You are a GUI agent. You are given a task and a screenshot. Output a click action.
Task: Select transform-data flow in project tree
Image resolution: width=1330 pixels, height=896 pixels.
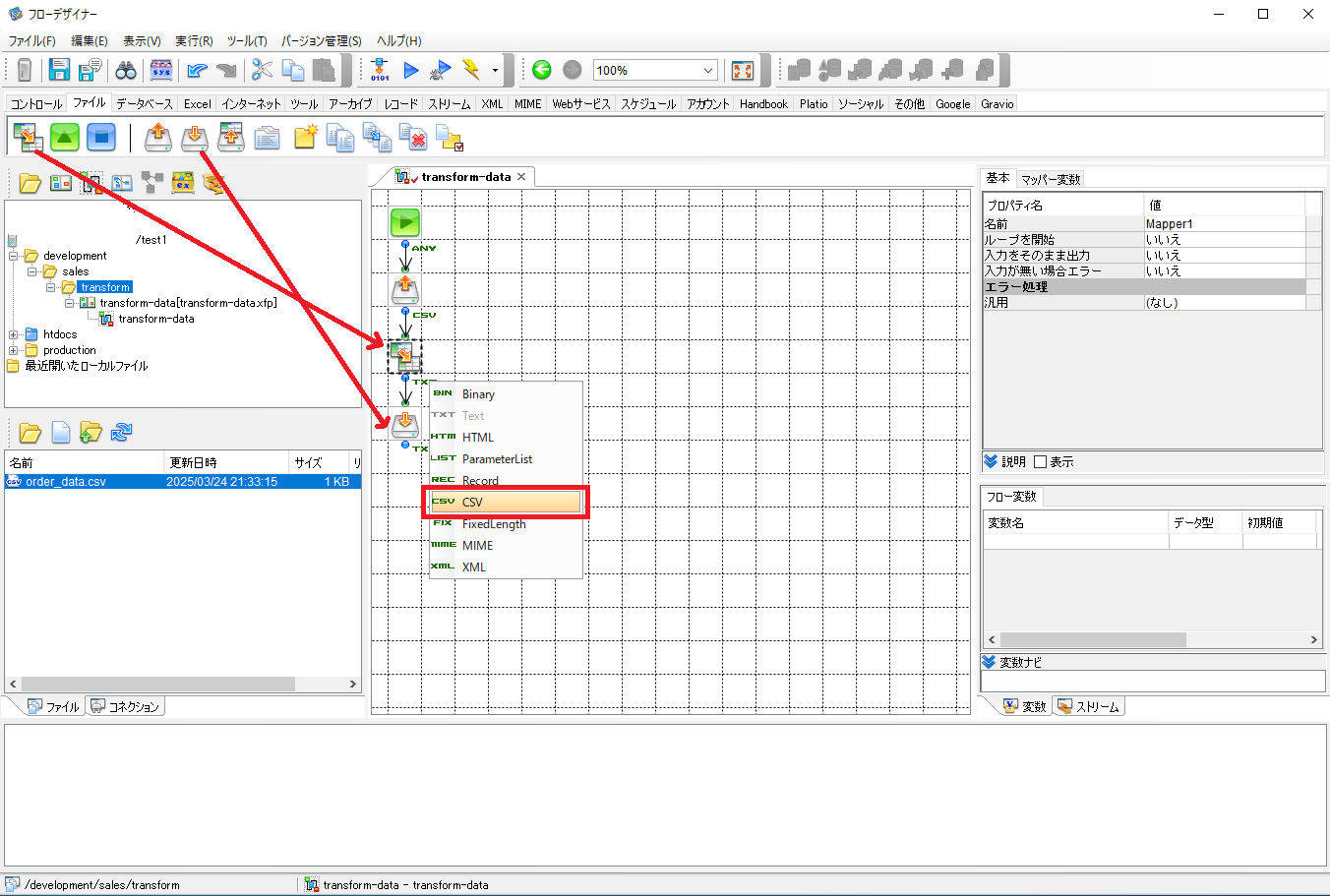156,319
